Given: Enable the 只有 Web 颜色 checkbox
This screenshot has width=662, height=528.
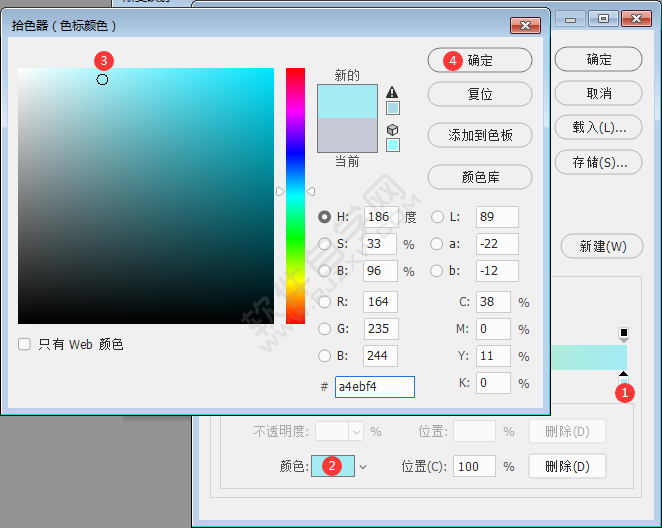Looking at the screenshot, I should point(25,344).
